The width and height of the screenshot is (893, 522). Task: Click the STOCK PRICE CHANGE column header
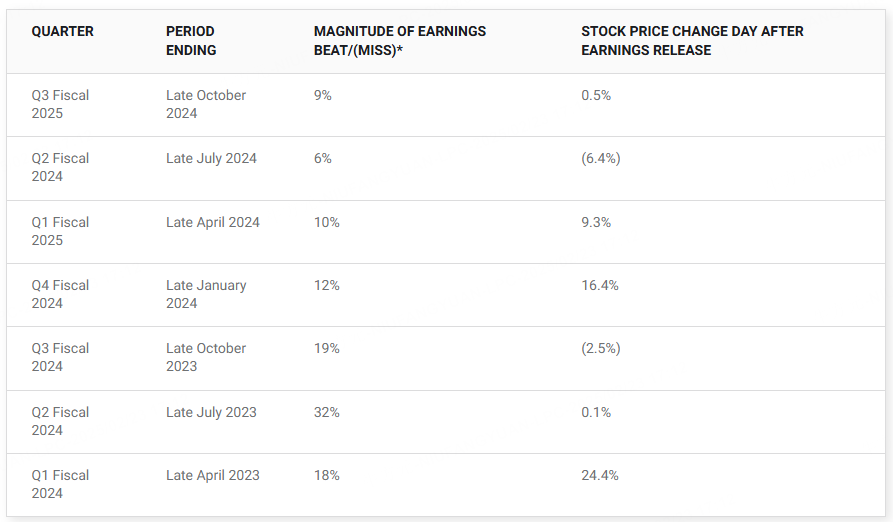692,40
